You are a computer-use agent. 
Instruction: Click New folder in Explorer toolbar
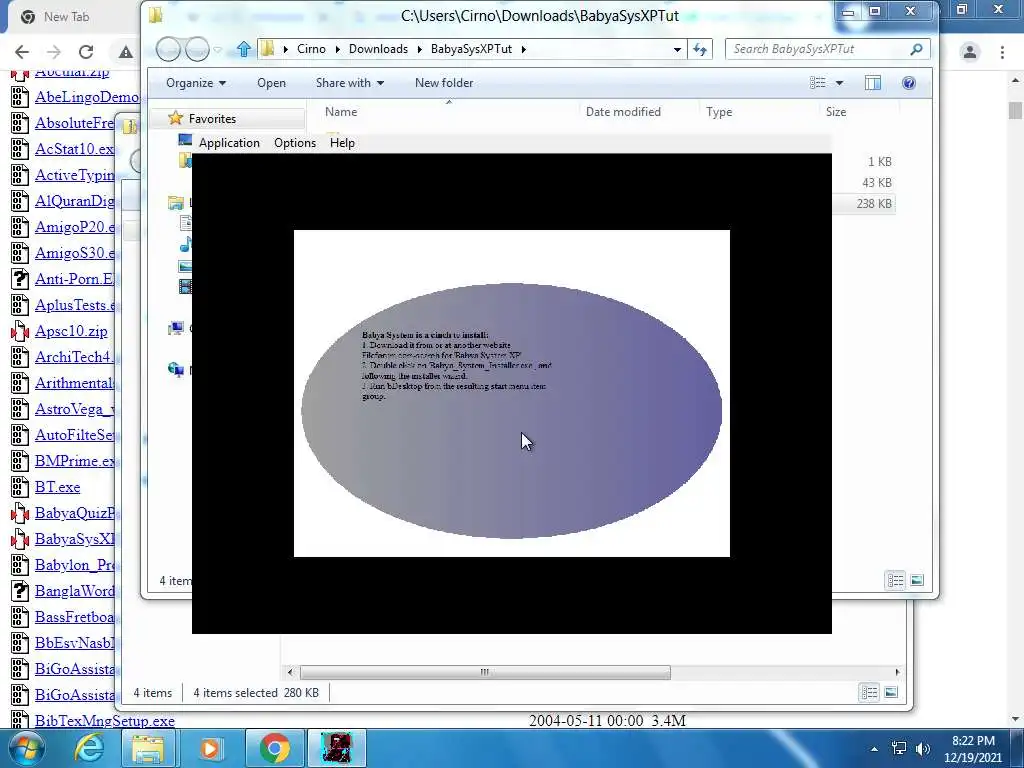tap(444, 83)
